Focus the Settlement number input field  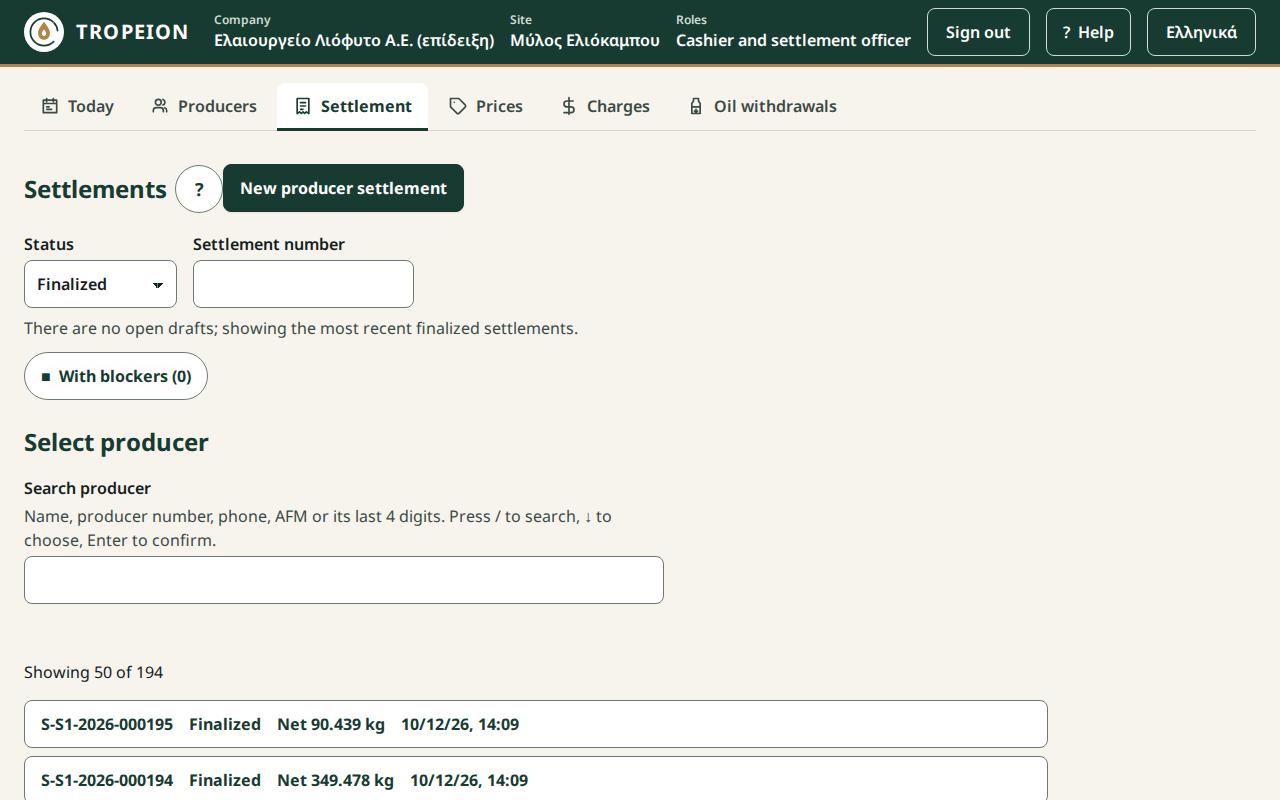click(303, 284)
